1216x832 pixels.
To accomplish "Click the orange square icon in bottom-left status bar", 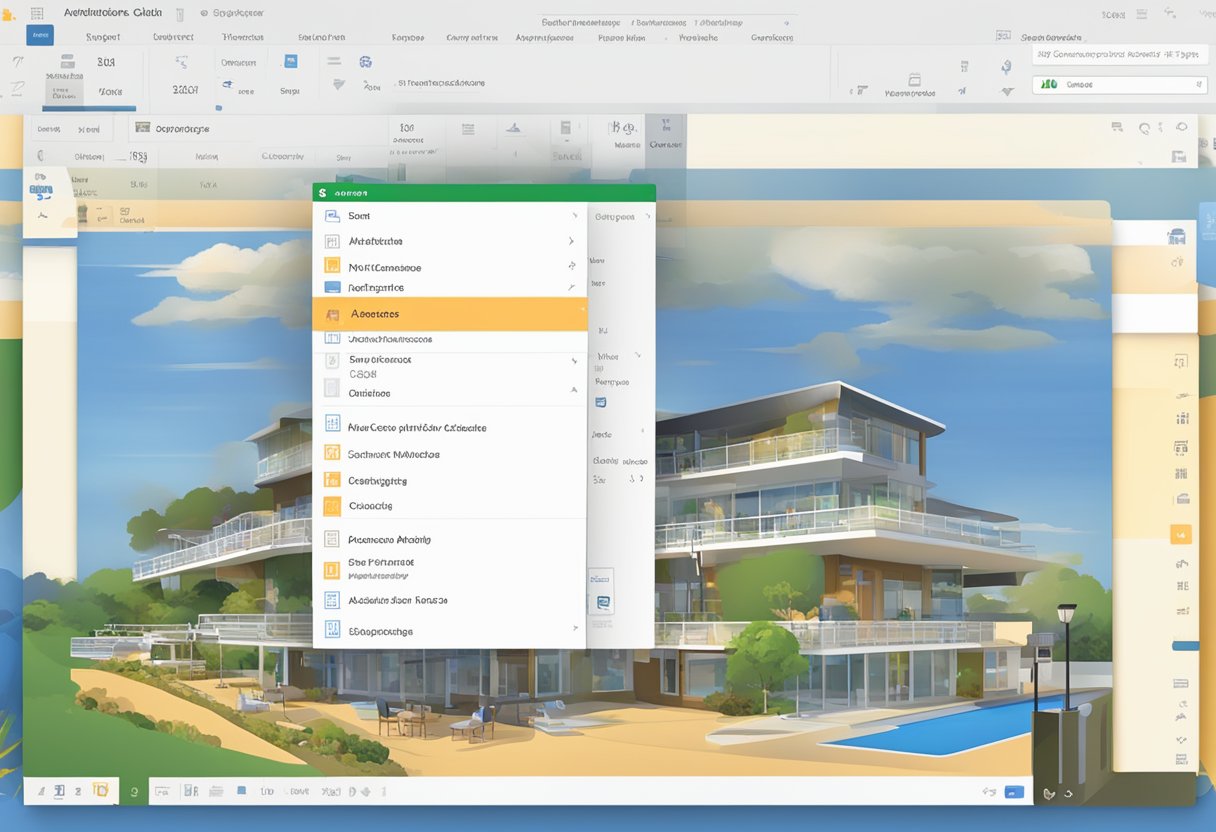I will [x=100, y=791].
